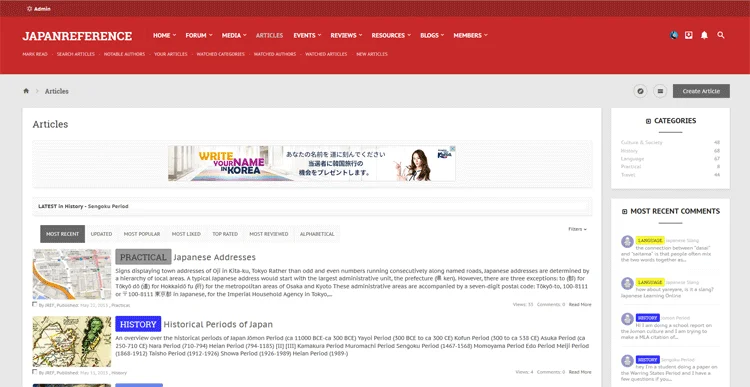Tick the checkbox for Historical Periods of Japan
Image resolution: width=750 pixels, height=387 pixels.
(35, 372)
